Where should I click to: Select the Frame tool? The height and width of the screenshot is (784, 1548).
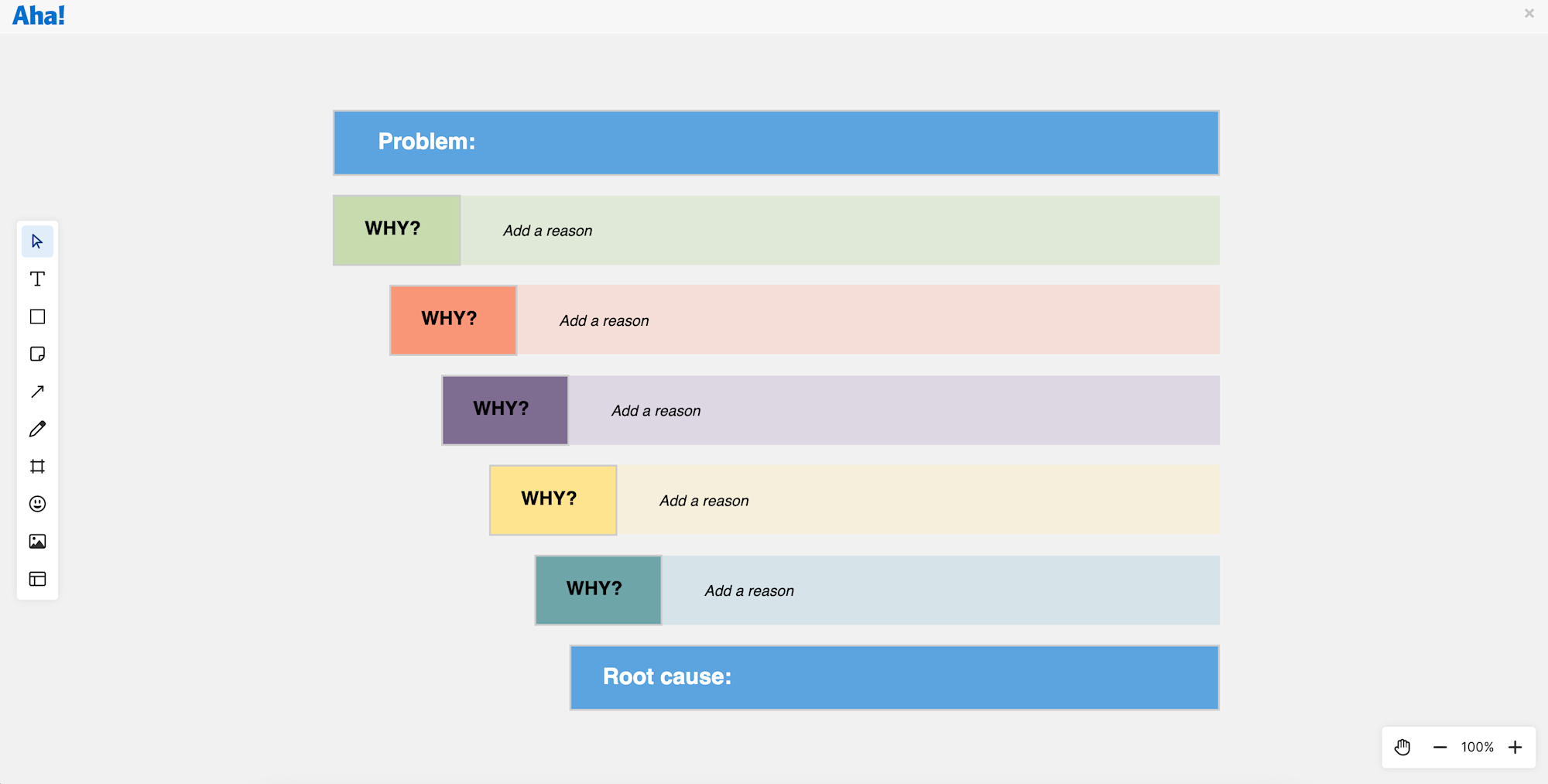(36, 466)
